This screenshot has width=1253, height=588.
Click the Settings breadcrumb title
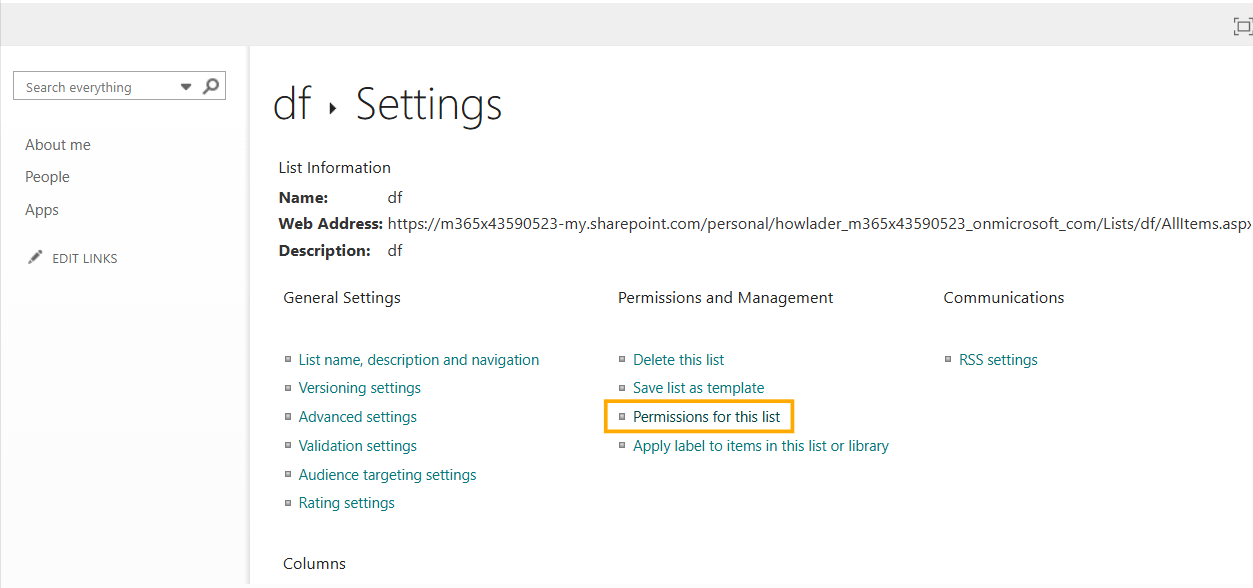[428, 103]
